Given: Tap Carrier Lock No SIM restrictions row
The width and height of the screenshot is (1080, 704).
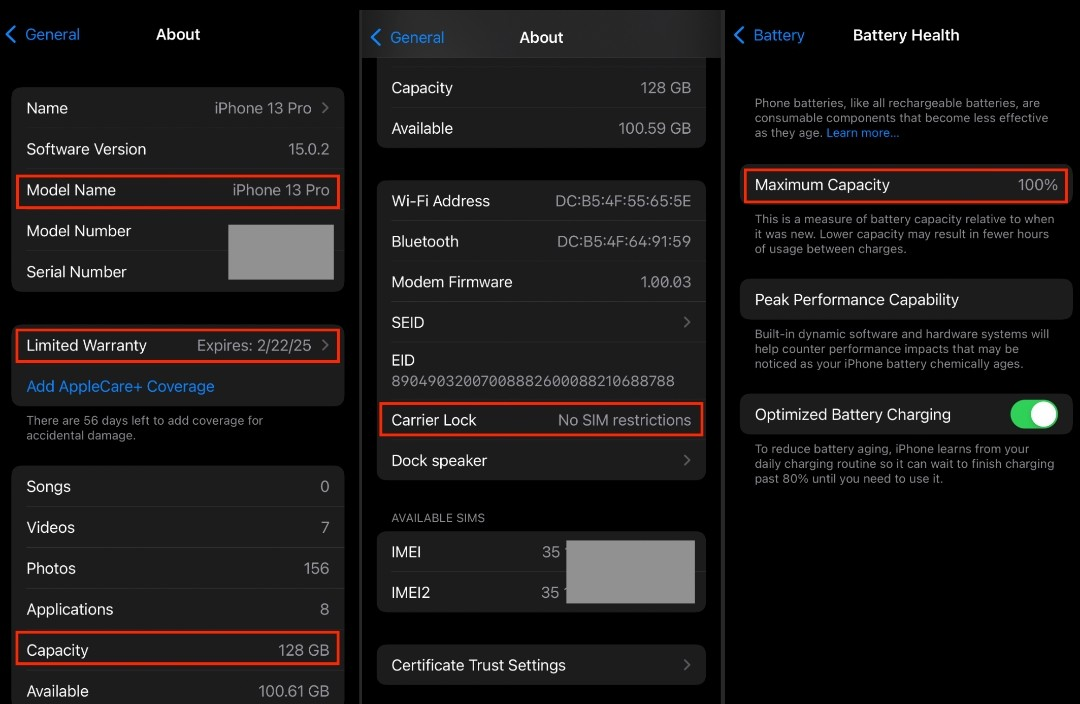Looking at the screenshot, I should [x=541, y=420].
